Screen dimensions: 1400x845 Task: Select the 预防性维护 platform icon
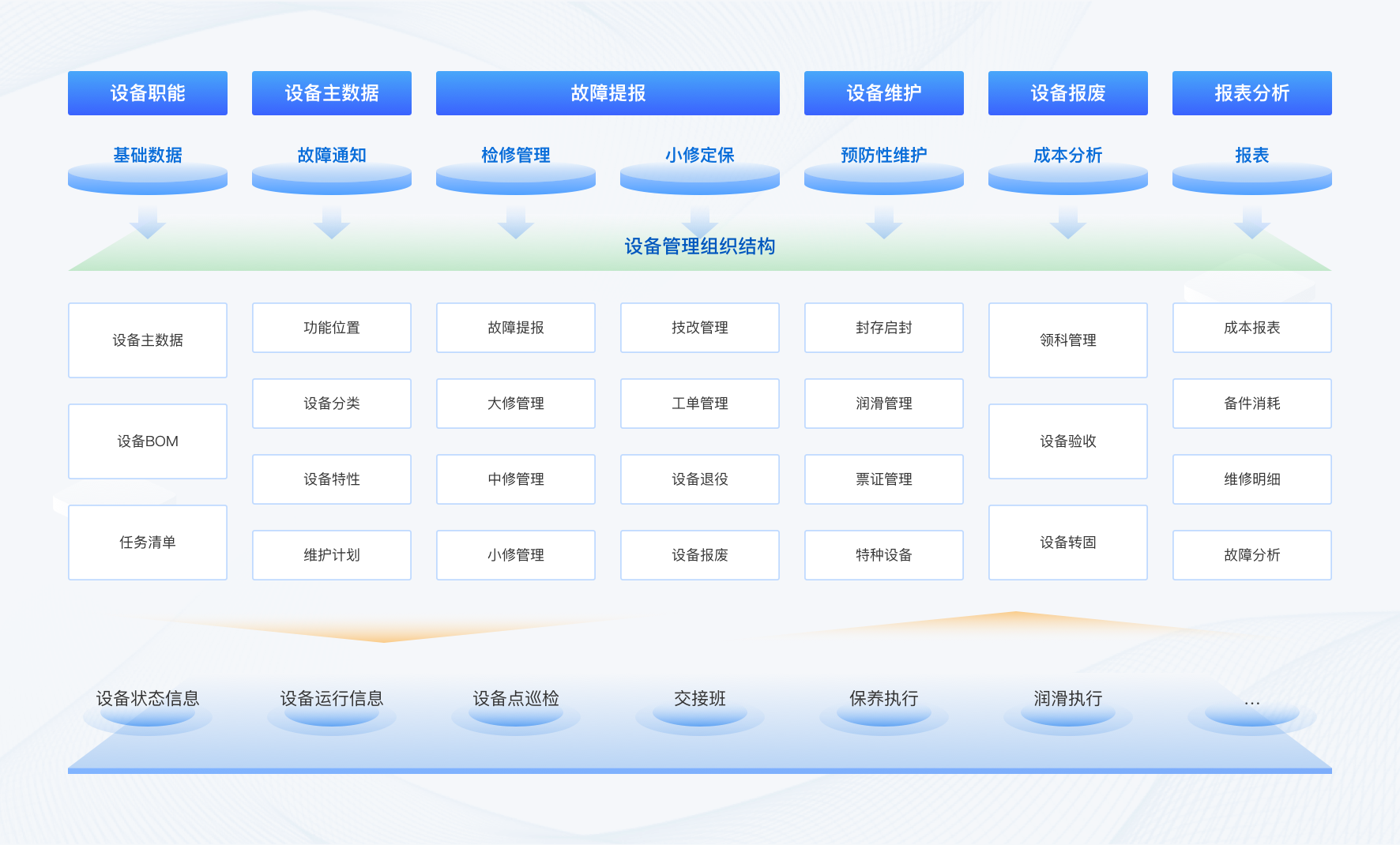(884, 178)
